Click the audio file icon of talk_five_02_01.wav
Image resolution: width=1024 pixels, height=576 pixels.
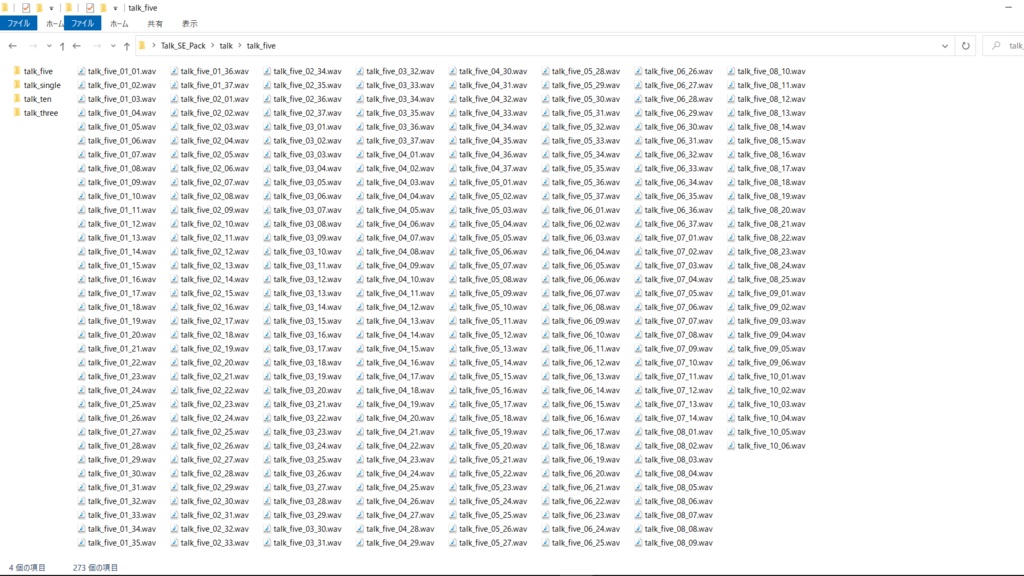(174, 99)
